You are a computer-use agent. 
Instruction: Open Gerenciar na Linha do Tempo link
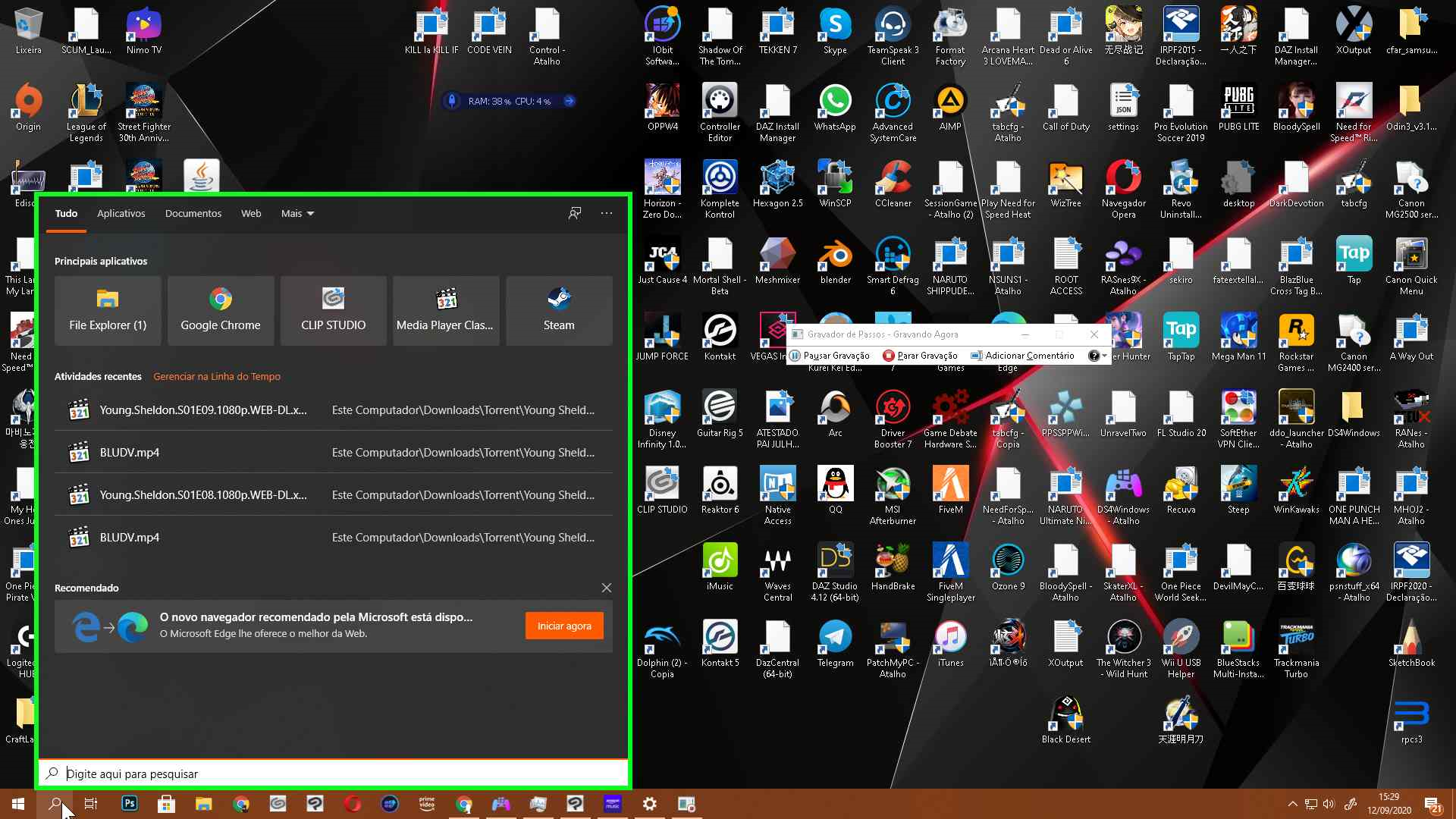click(217, 376)
